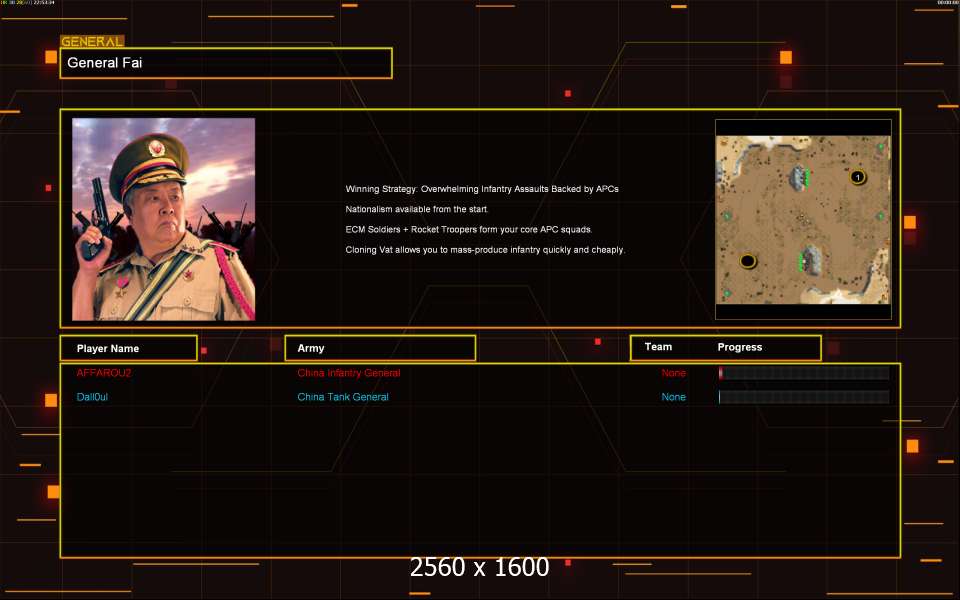Select player Dall0ul in the list
The height and width of the screenshot is (600, 960).
pos(92,397)
